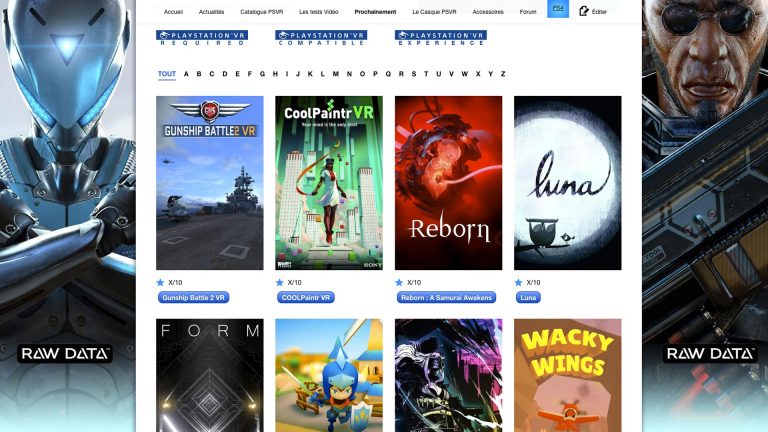Open the Actualités menu item
The image size is (768, 432).
[211, 12]
